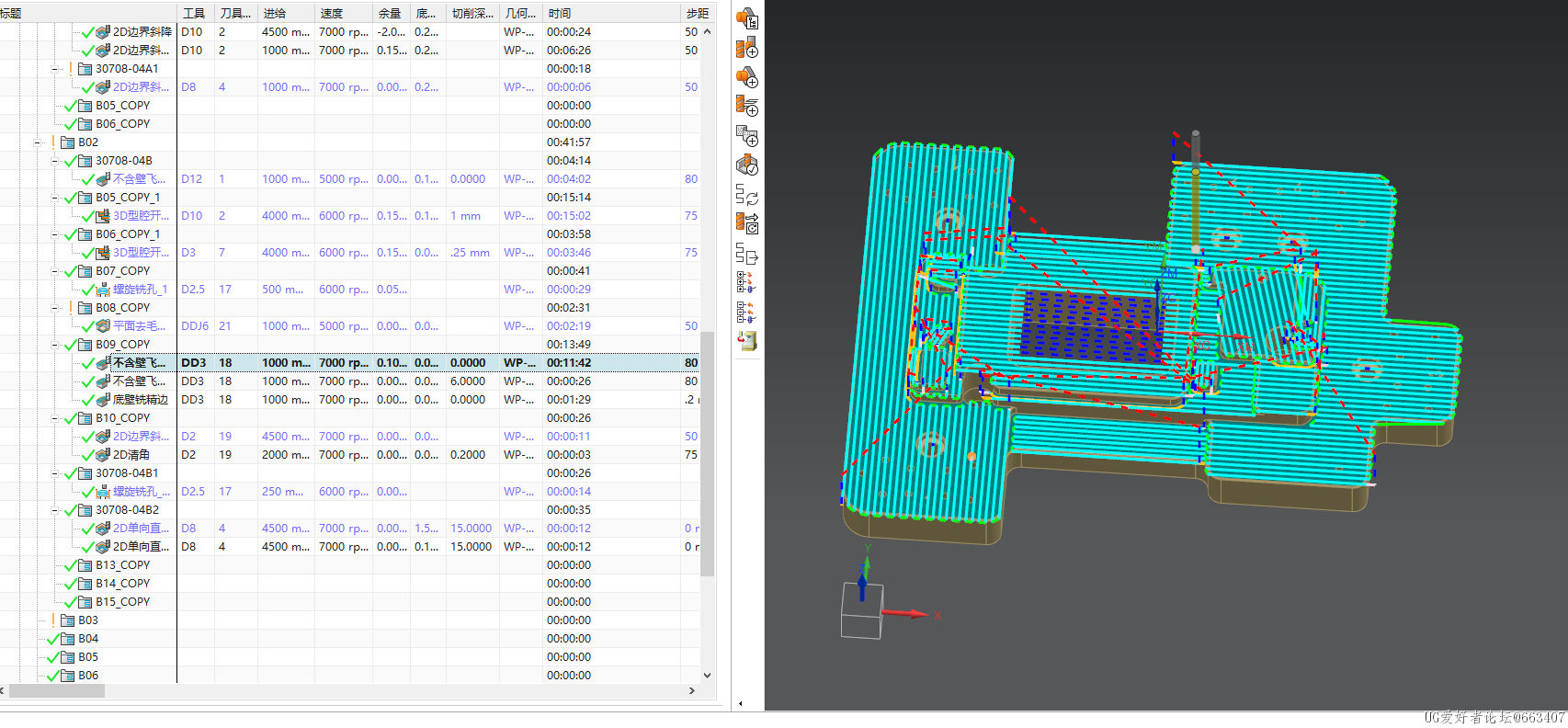Click the scroll down arrow of navigator
Image resolution: width=1568 pixels, height=728 pixels.
707,675
